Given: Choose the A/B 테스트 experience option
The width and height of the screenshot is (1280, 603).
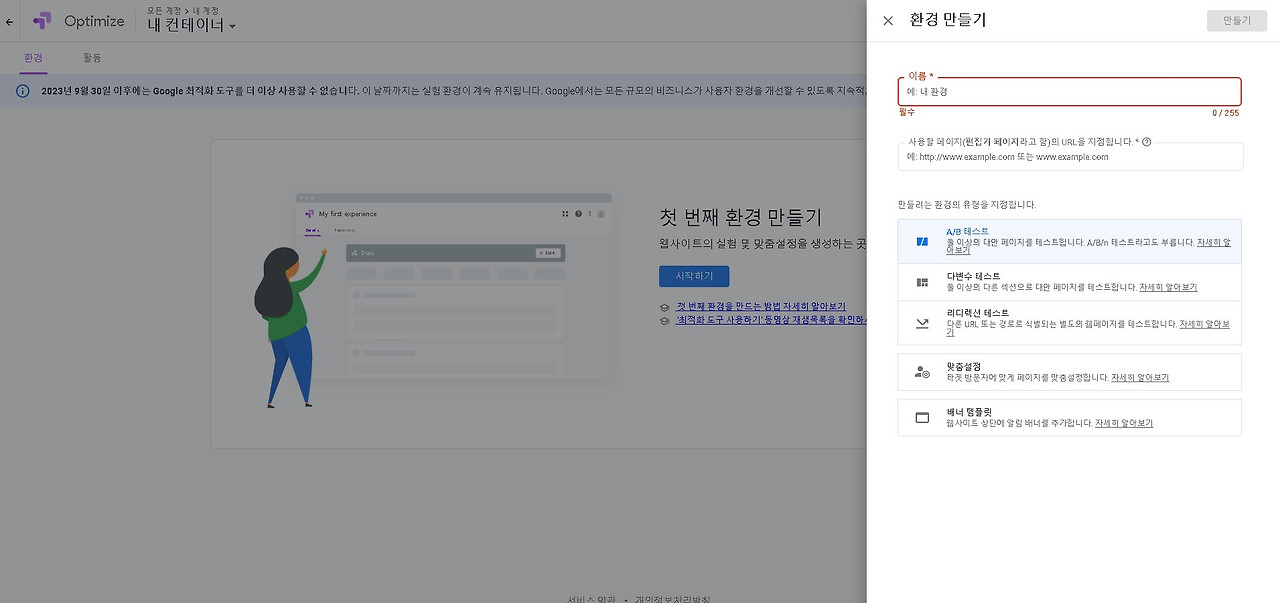Looking at the screenshot, I should coord(1020,240).
